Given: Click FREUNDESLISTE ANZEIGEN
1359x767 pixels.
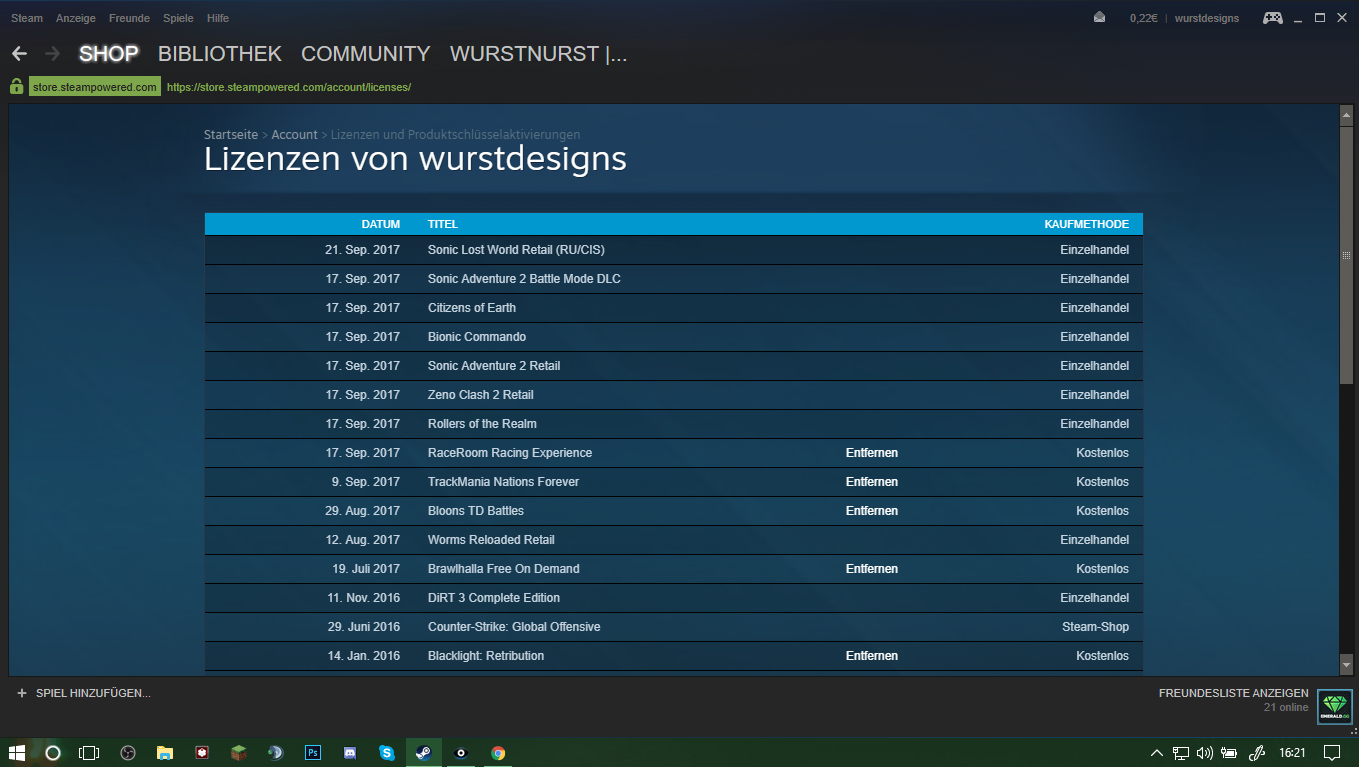Looking at the screenshot, I should [x=1234, y=693].
